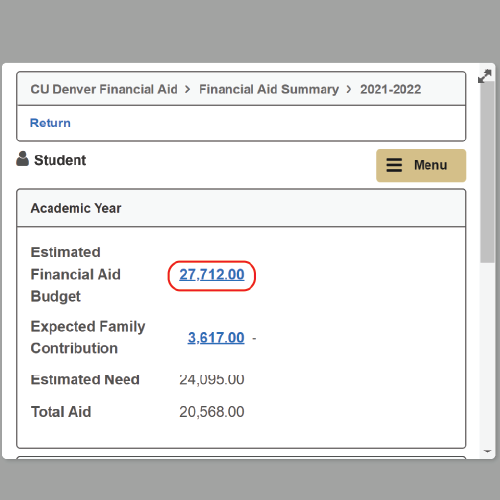500x500 pixels.
Task: Click the Total Aid label
Action: point(61,412)
